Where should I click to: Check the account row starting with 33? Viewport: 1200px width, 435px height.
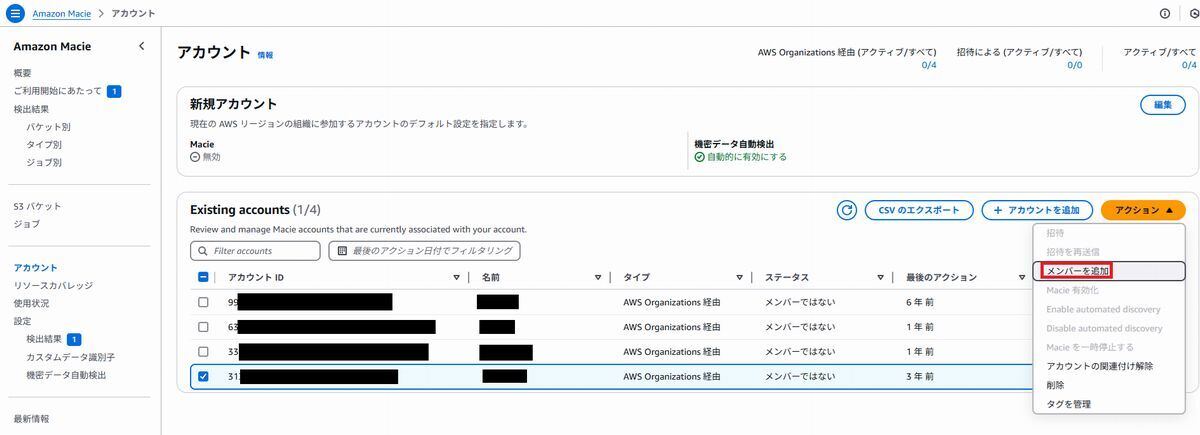click(x=204, y=352)
